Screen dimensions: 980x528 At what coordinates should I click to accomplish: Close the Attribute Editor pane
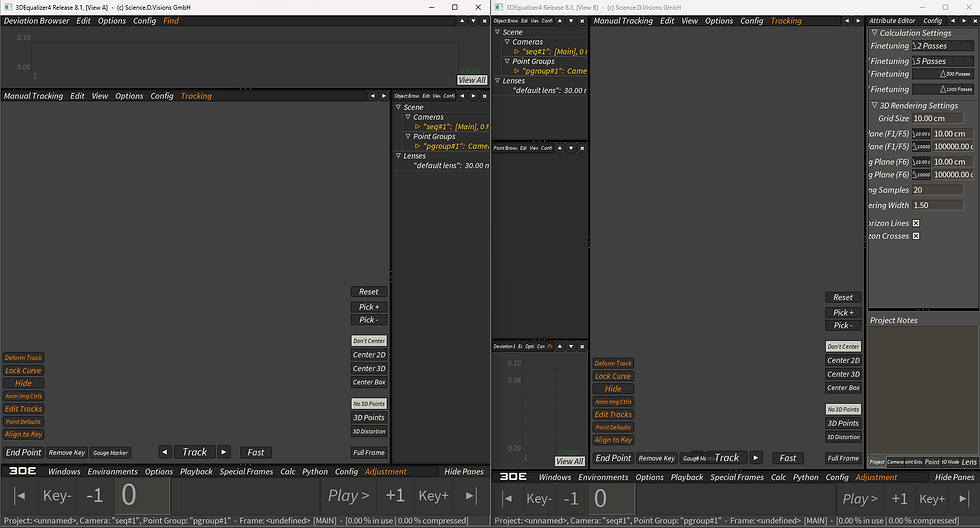(x=973, y=21)
